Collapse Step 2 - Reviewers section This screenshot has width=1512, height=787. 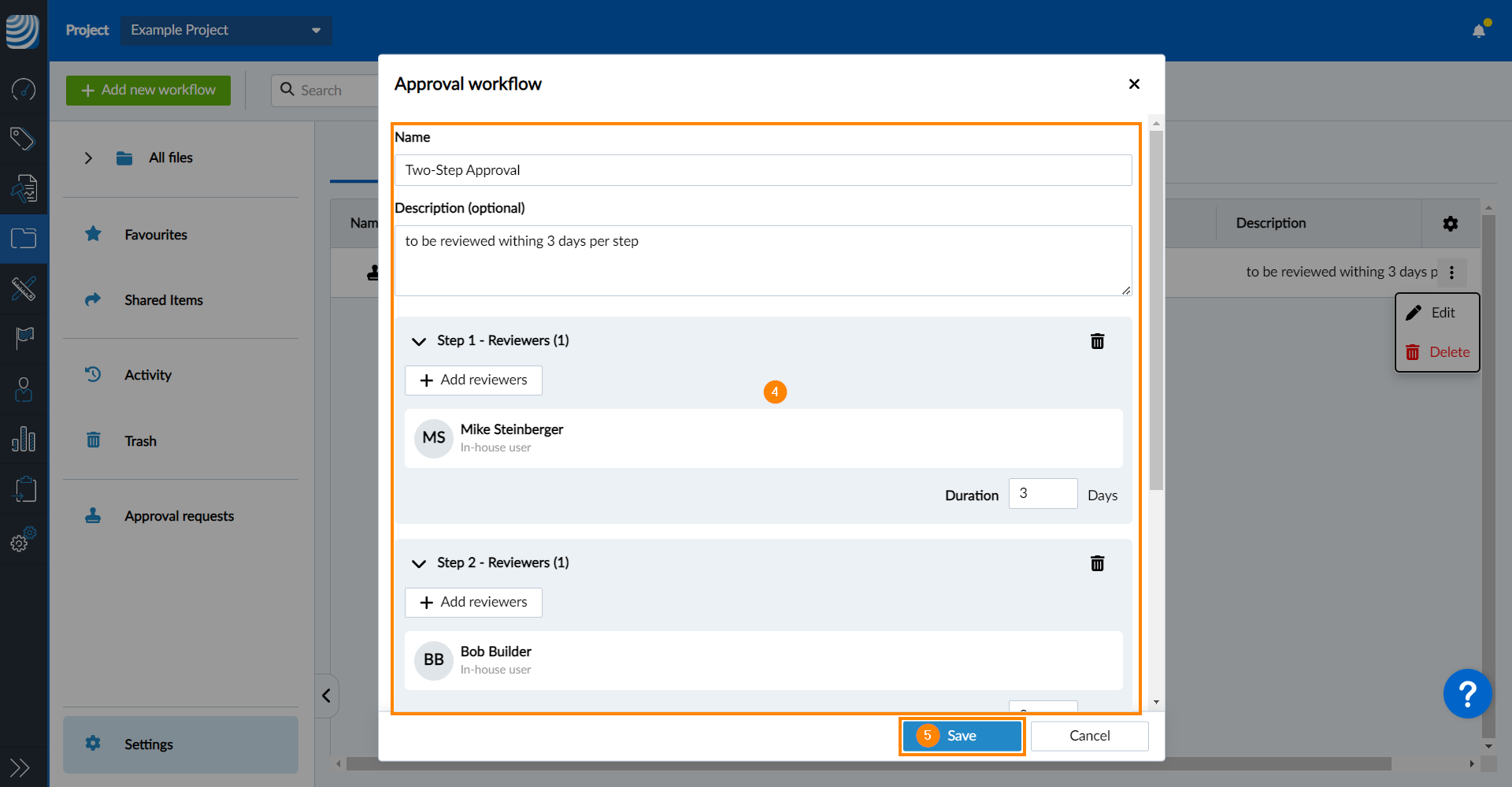point(419,563)
